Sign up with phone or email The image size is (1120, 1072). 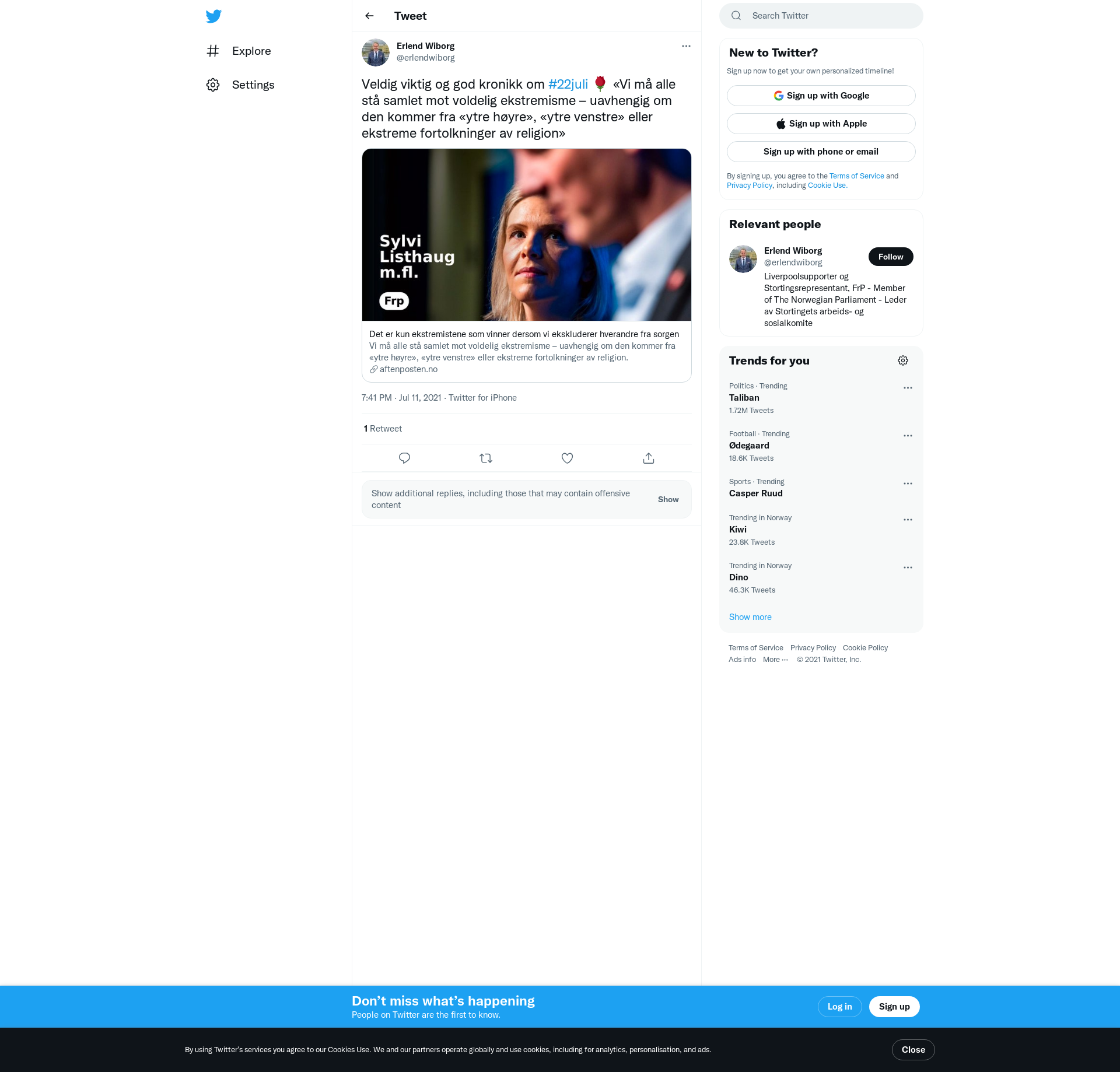(x=821, y=152)
